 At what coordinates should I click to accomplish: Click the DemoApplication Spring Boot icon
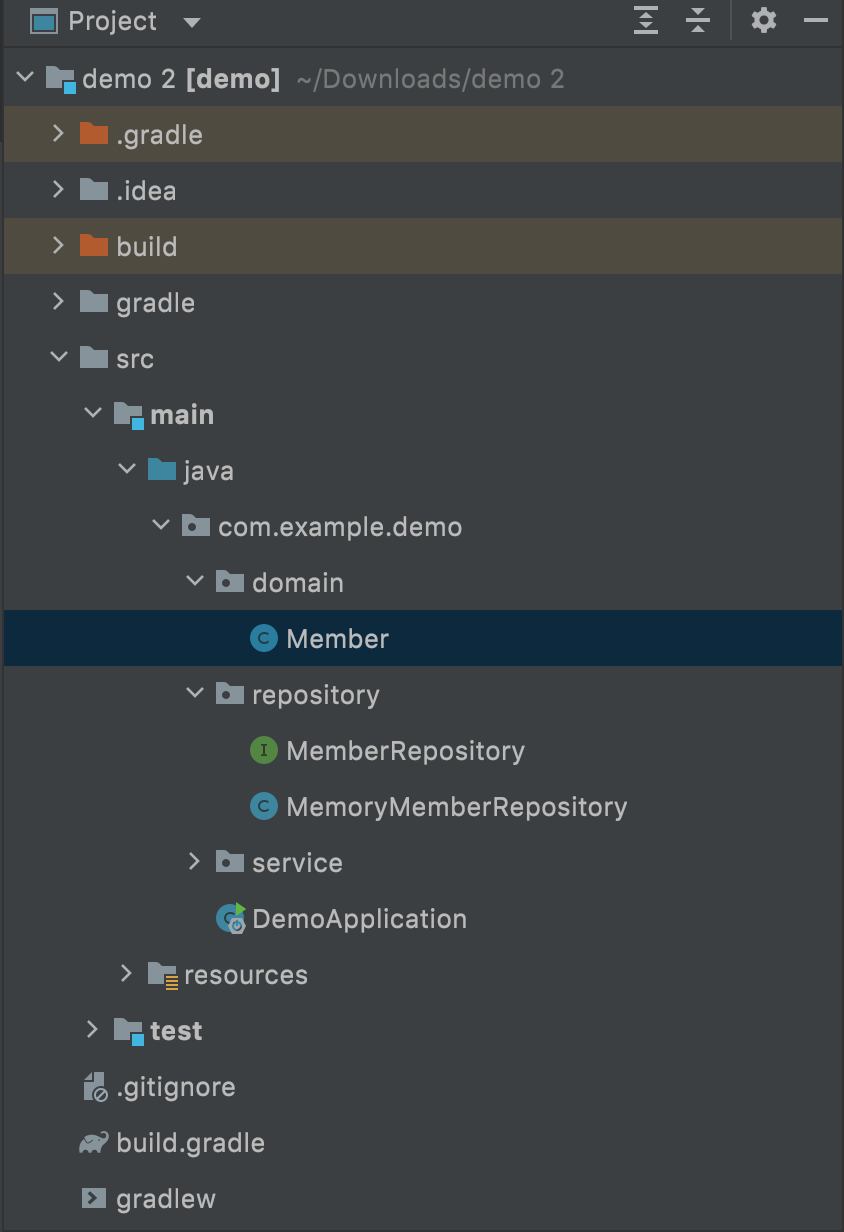[231, 918]
